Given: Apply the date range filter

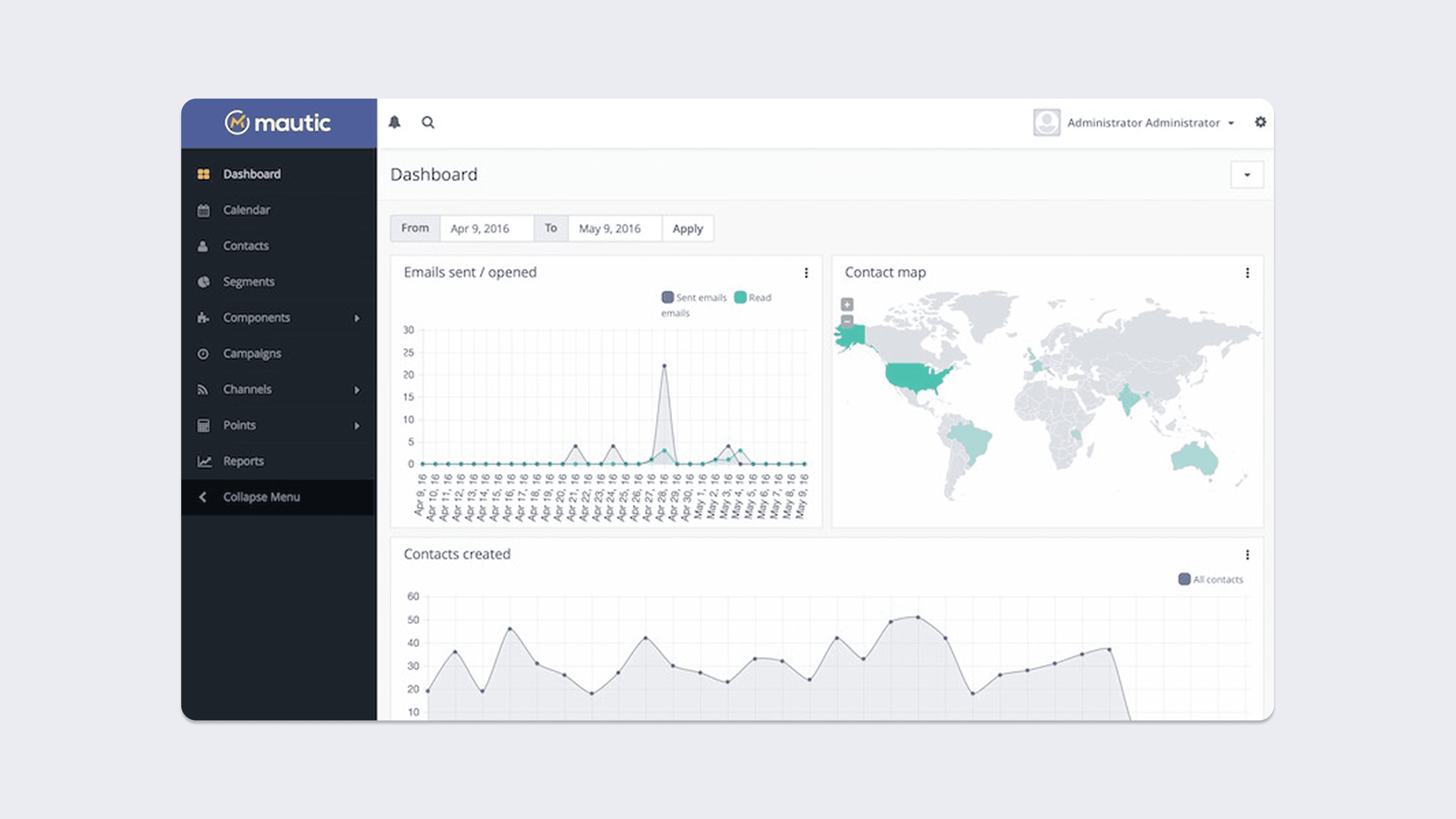Looking at the screenshot, I should pyautogui.click(x=688, y=228).
